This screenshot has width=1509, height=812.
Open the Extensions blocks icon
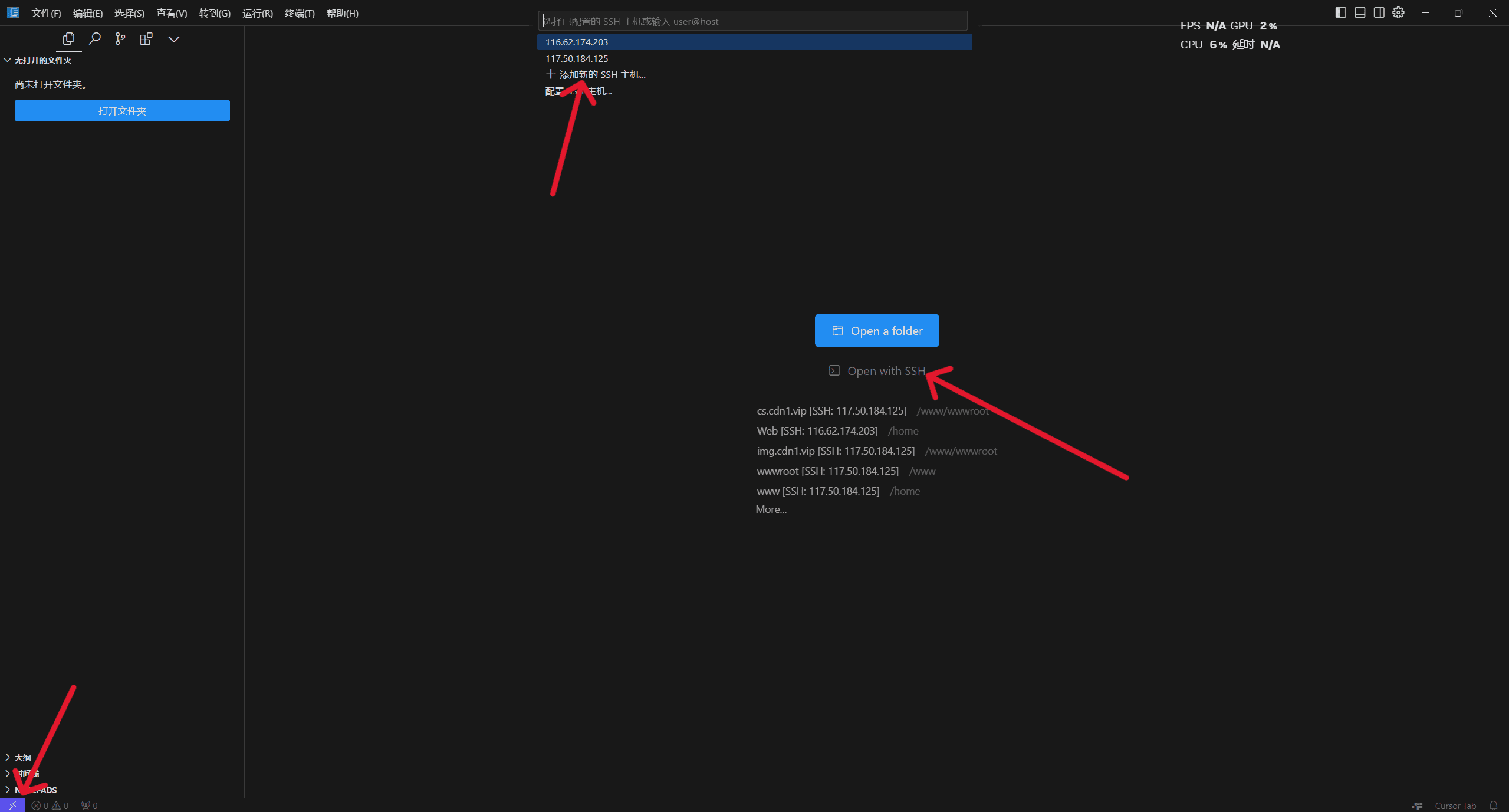click(x=146, y=39)
